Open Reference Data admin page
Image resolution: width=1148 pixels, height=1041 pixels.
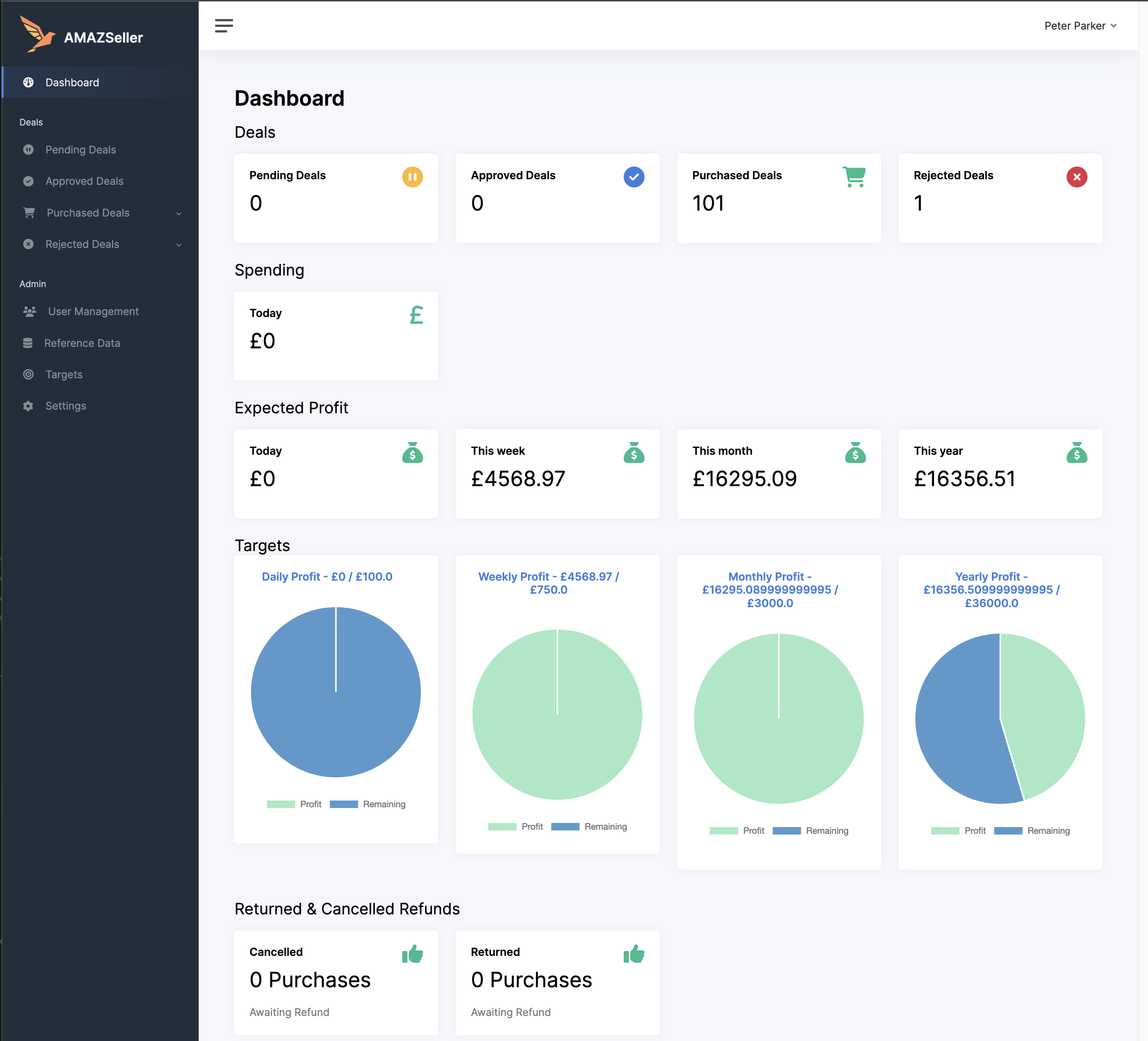tap(82, 343)
